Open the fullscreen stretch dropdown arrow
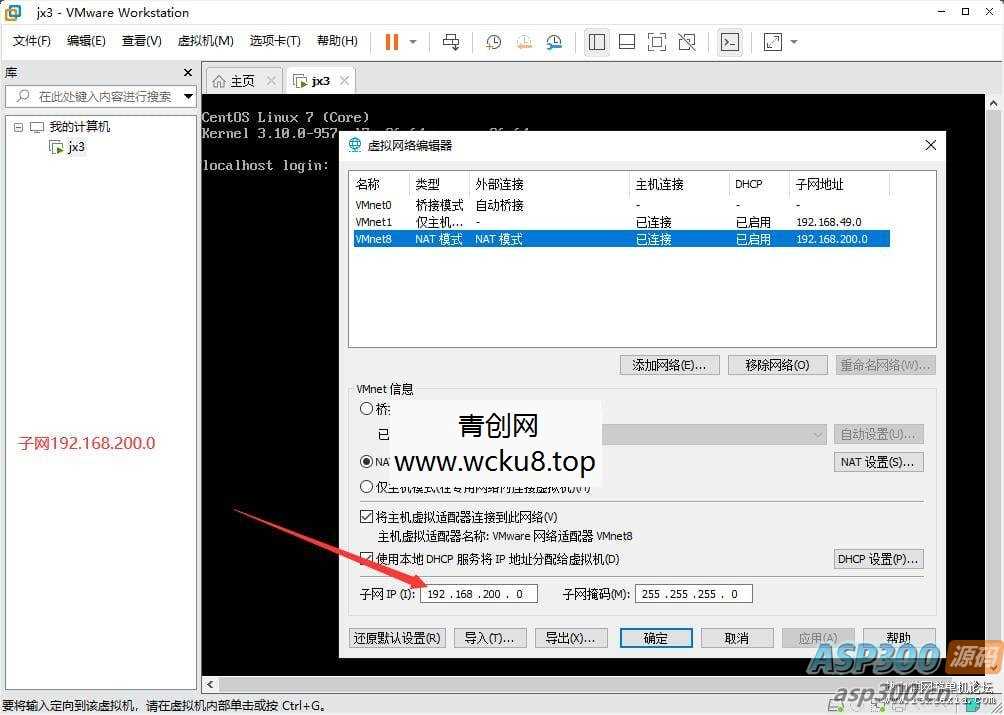The image size is (1004, 715). 794,42
